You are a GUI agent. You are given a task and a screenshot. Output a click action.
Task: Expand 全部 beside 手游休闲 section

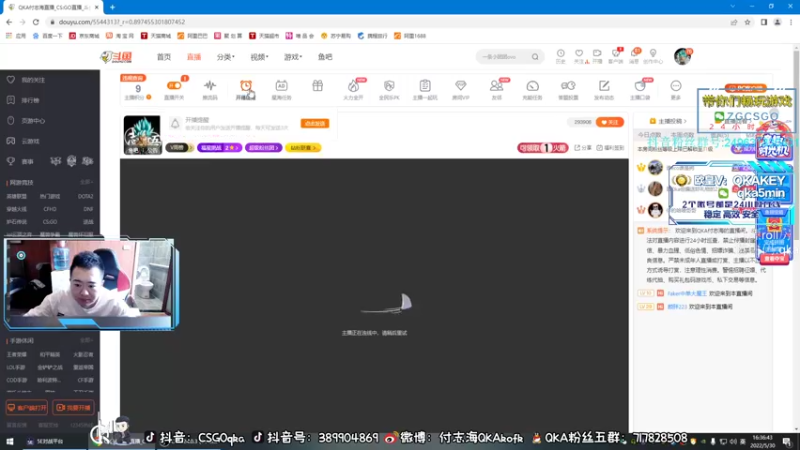[86, 340]
